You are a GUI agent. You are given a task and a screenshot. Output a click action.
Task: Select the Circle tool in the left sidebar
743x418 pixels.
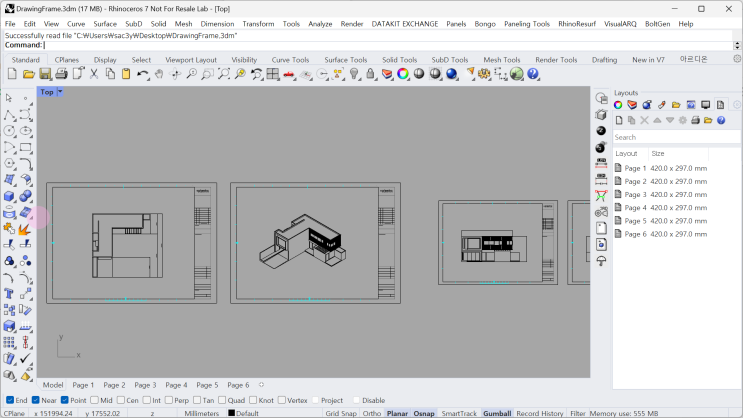9,131
